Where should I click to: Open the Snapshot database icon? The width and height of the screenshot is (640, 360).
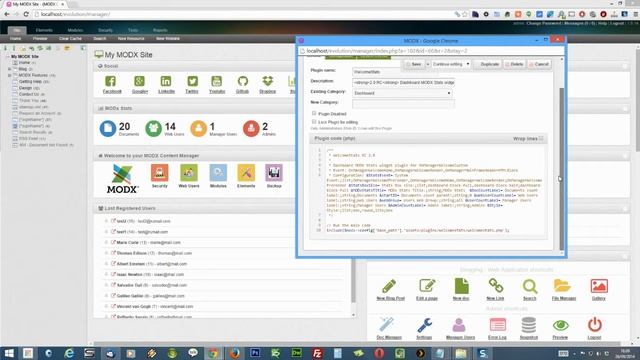(529, 325)
